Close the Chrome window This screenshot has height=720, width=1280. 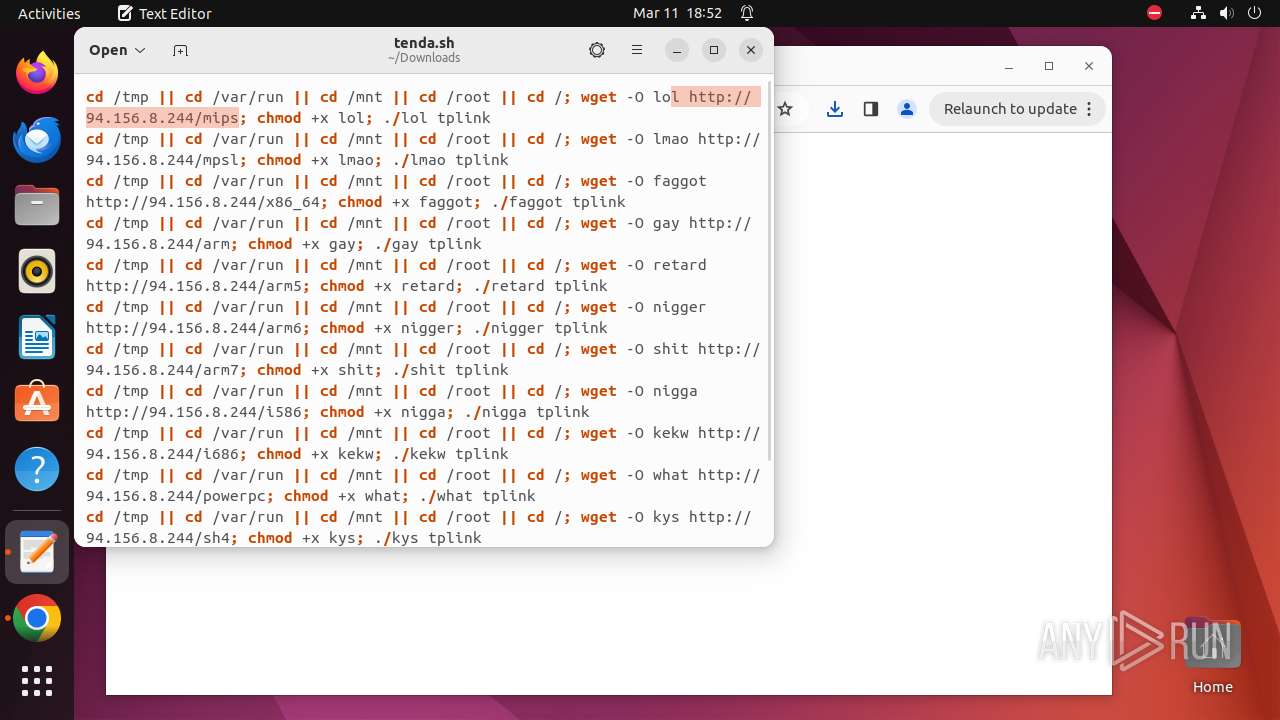click(x=1089, y=66)
